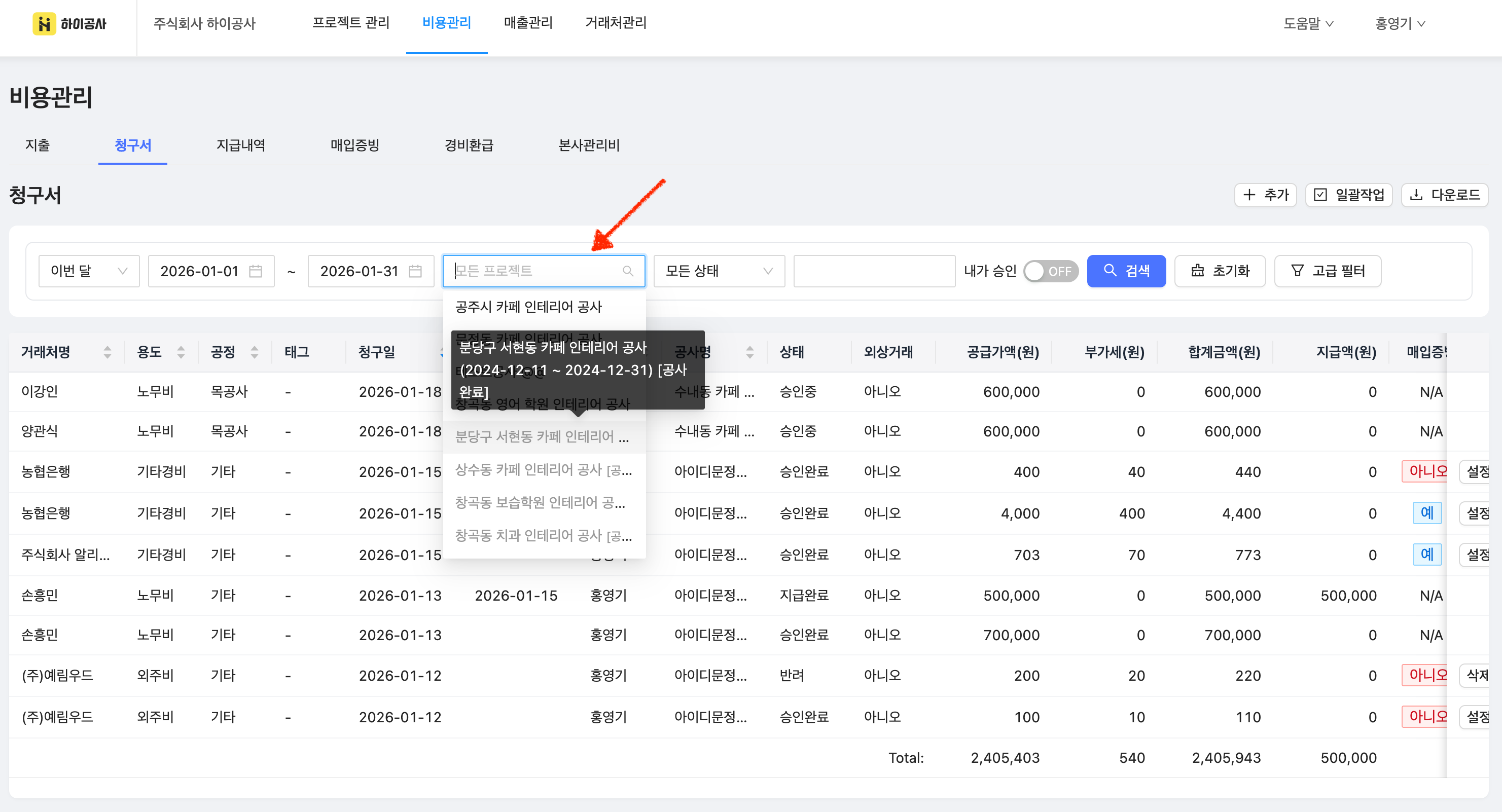Open the 모든 상태 status dropdown
The height and width of the screenshot is (812, 1502).
pyautogui.click(x=719, y=271)
